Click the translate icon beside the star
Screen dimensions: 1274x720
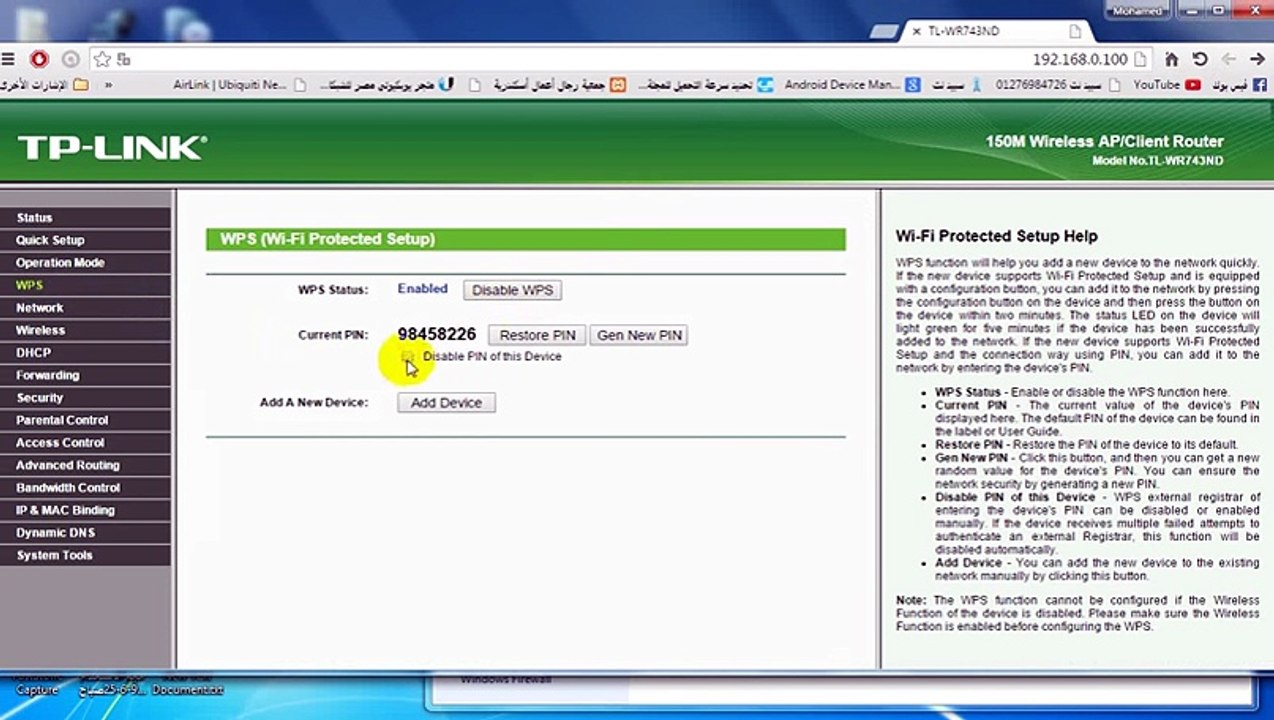click(124, 59)
